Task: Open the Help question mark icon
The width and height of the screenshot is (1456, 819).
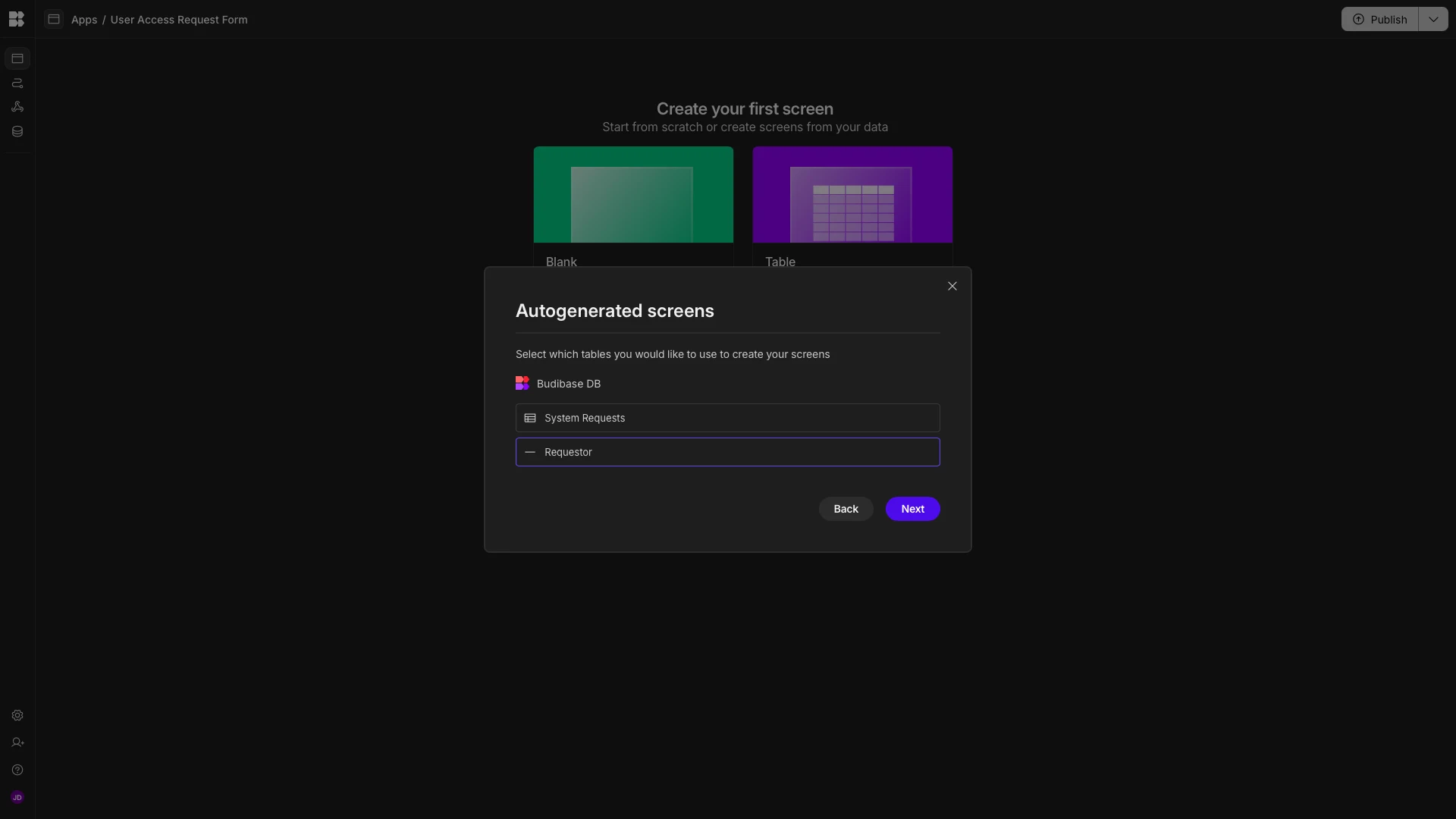Action: click(17, 770)
